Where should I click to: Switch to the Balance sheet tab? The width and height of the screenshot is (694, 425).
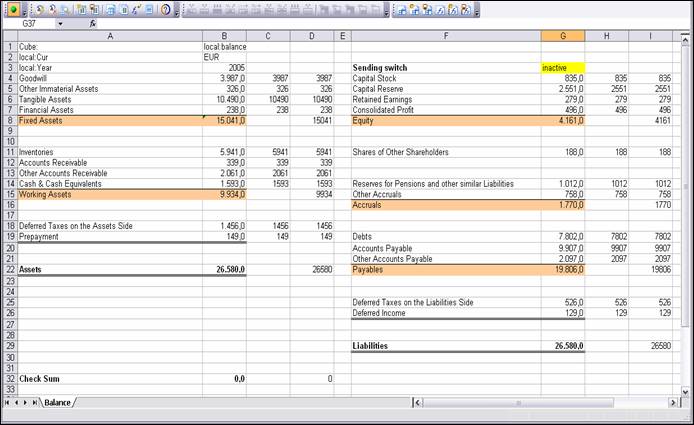tap(57, 402)
